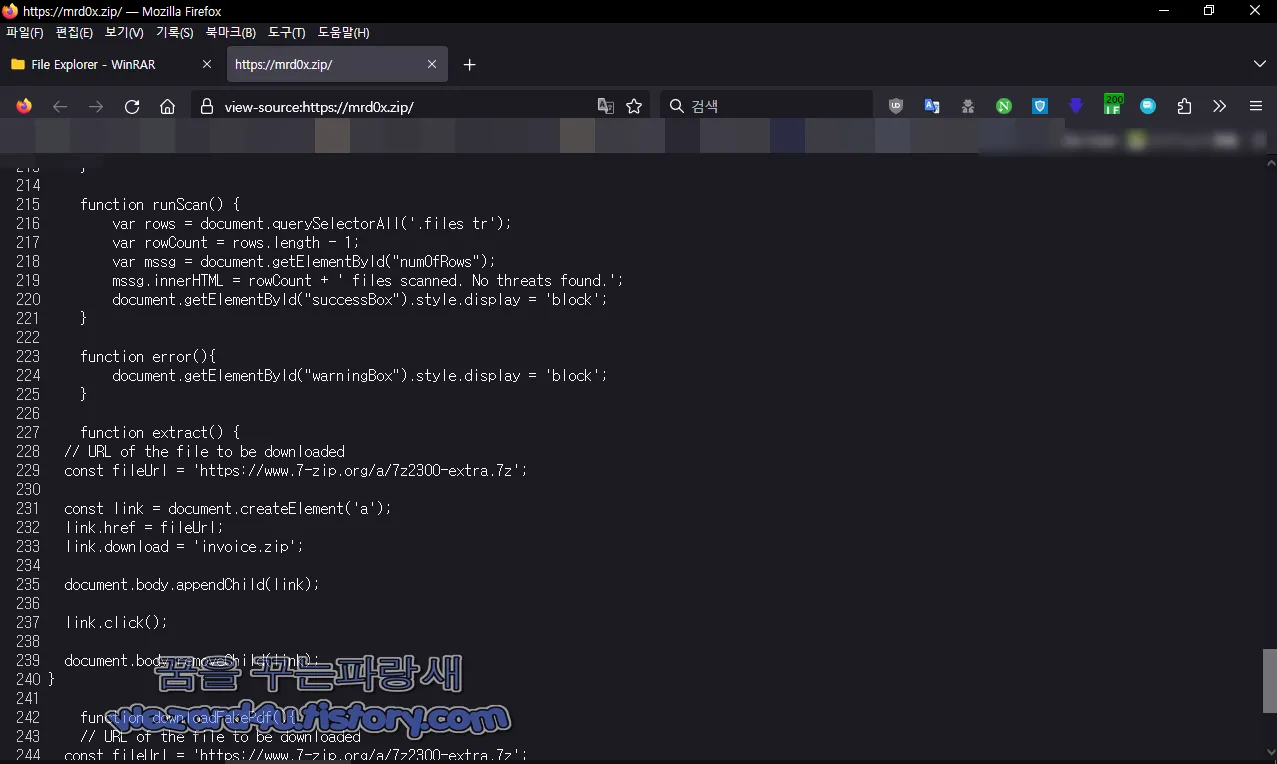Open the 도구(T) menu
This screenshot has width=1277, height=764.
pyautogui.click(x=286, y=33)
